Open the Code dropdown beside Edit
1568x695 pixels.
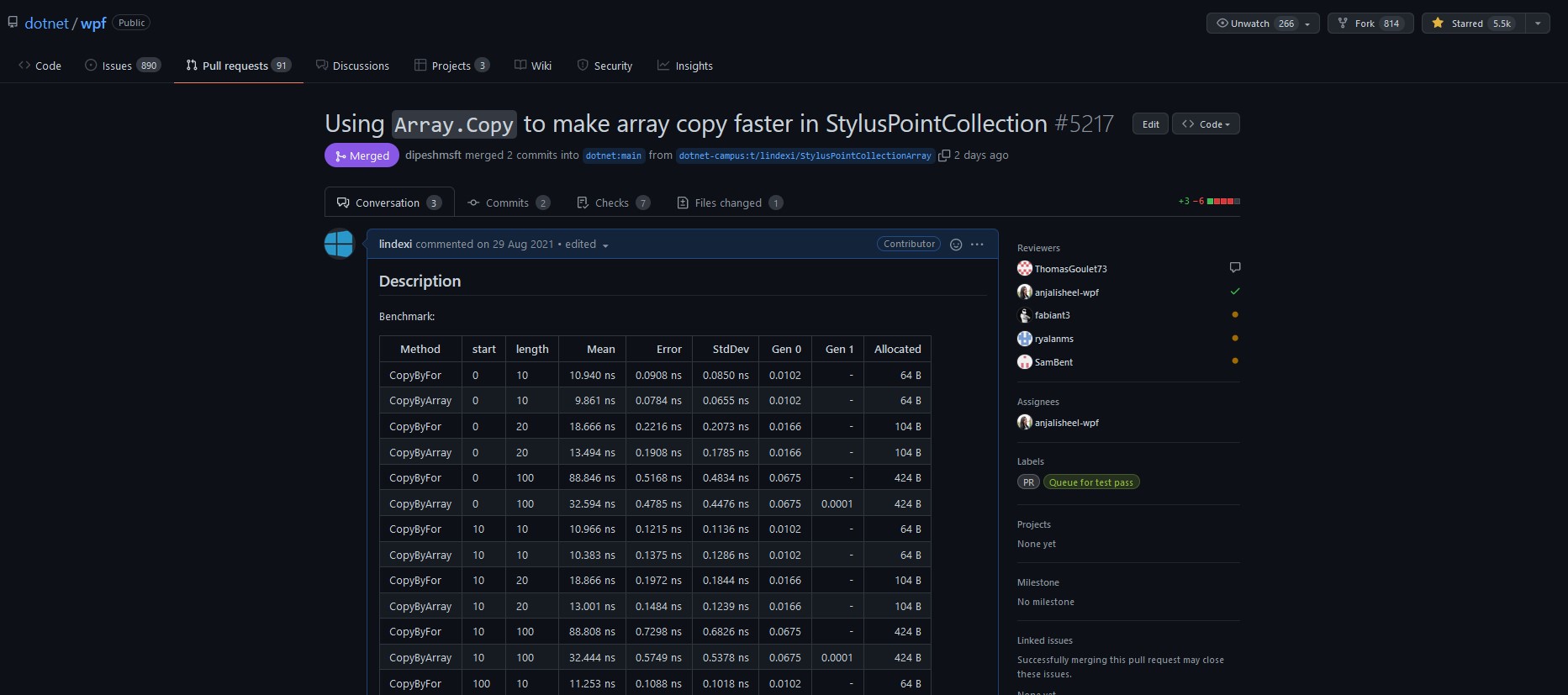point(1206,124)
